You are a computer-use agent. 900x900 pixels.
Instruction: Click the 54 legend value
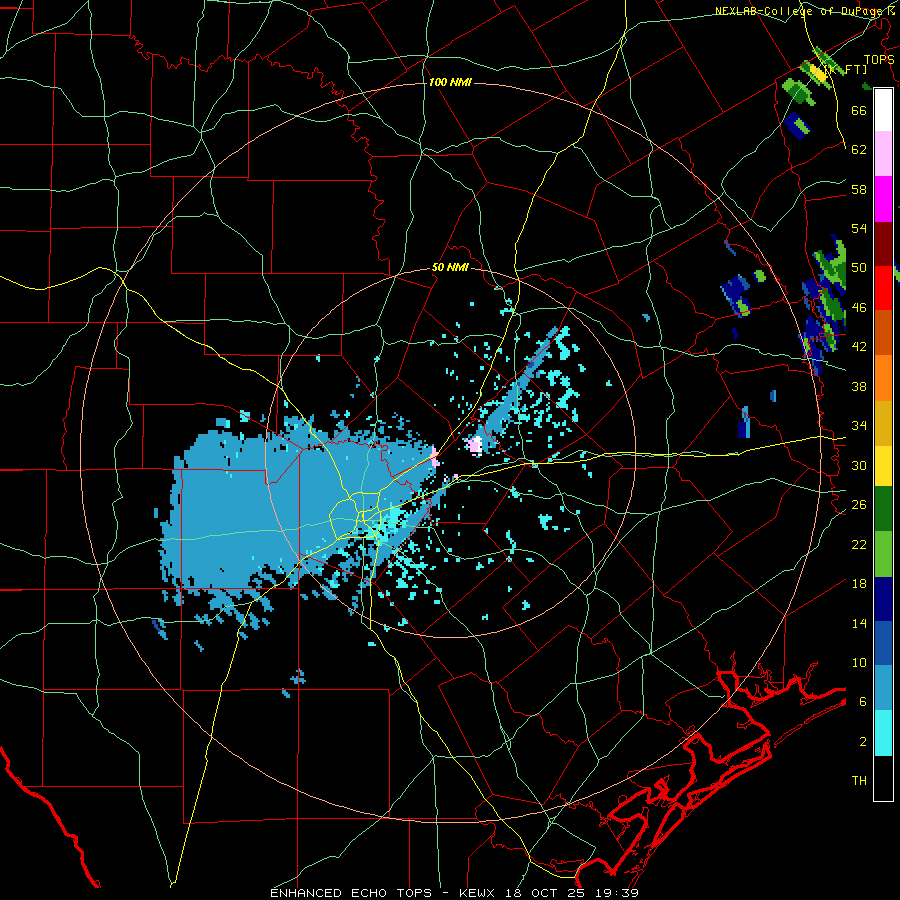pos(859,228)
